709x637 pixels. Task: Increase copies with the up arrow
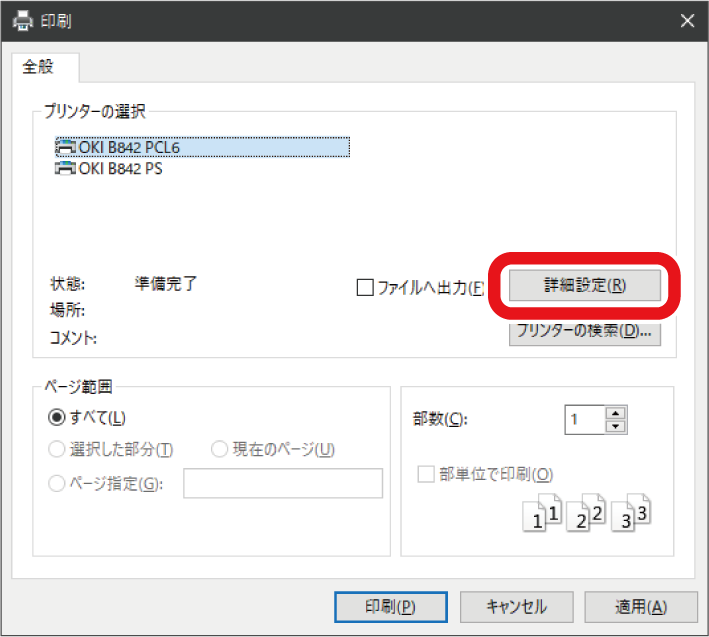(616, 412)
